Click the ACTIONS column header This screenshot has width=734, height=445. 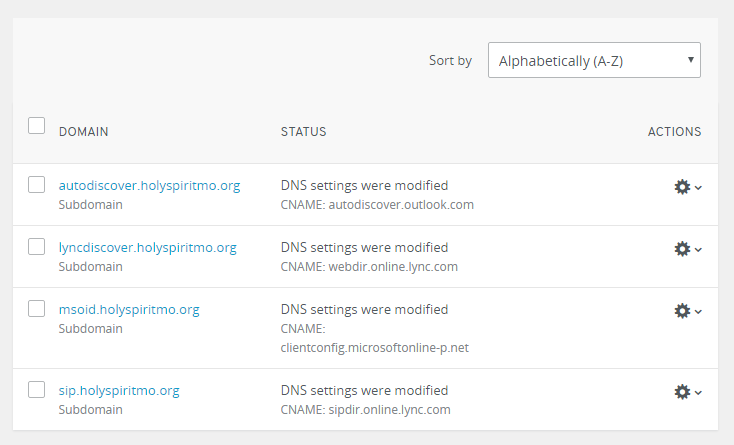point(674,132)
